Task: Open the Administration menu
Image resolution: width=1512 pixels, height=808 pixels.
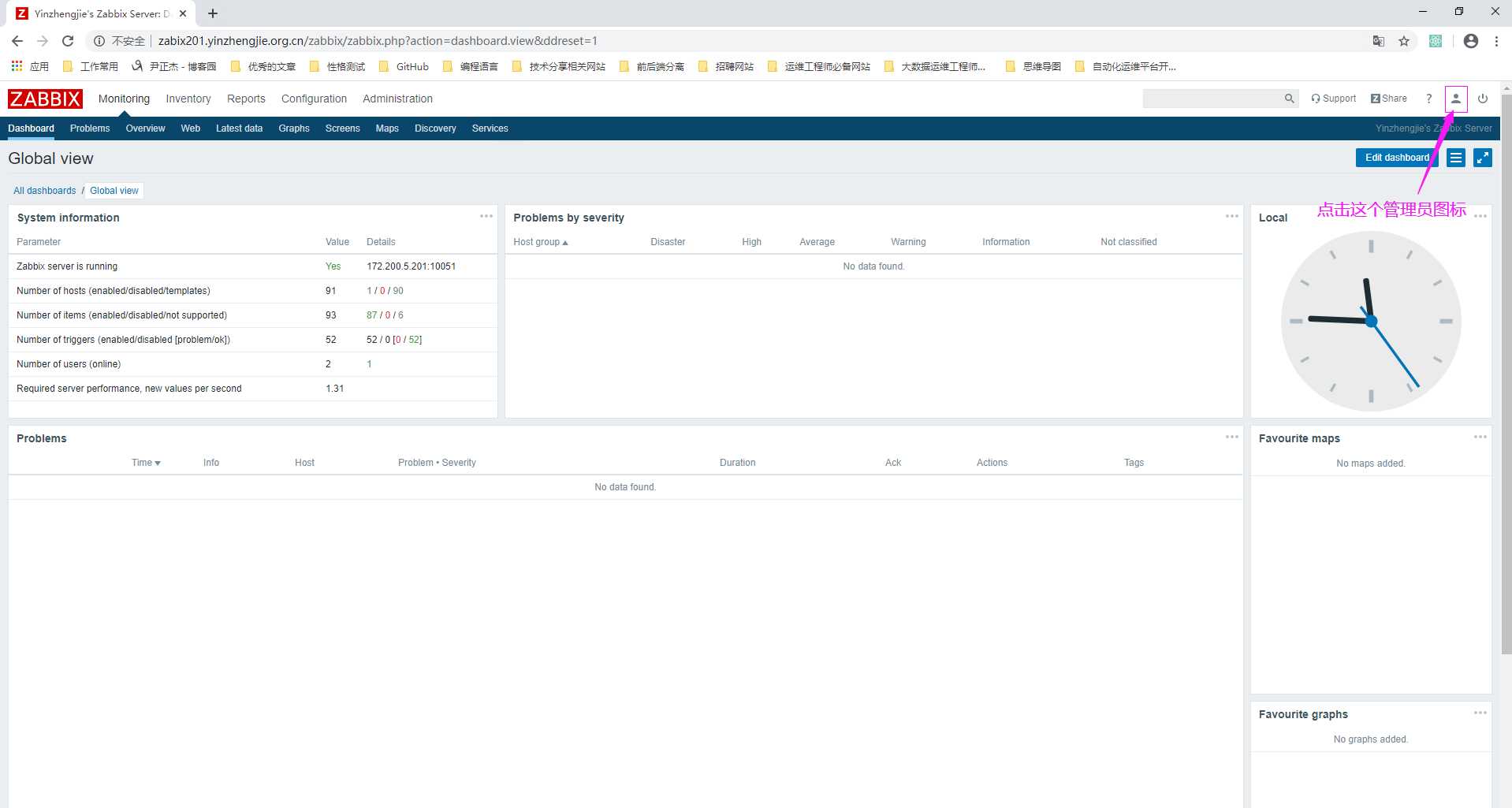Action: pos(397,99)
